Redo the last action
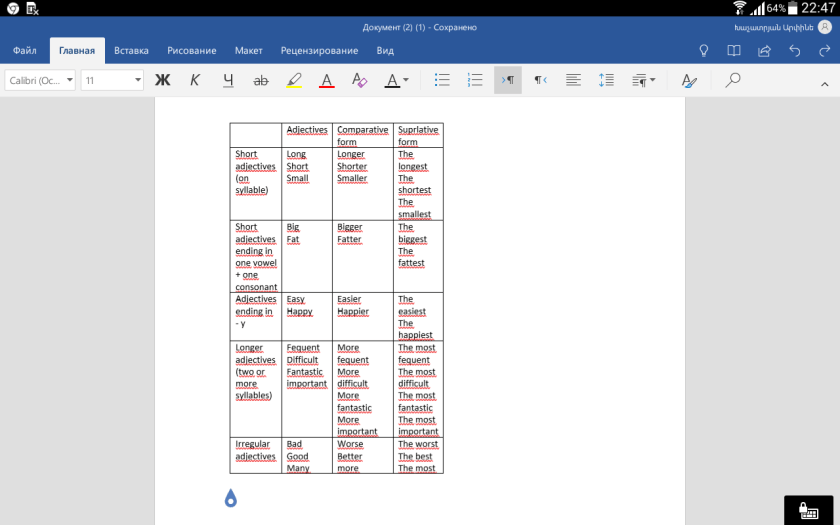The height and width of the screenshot is (525, 840). [824, 50]
